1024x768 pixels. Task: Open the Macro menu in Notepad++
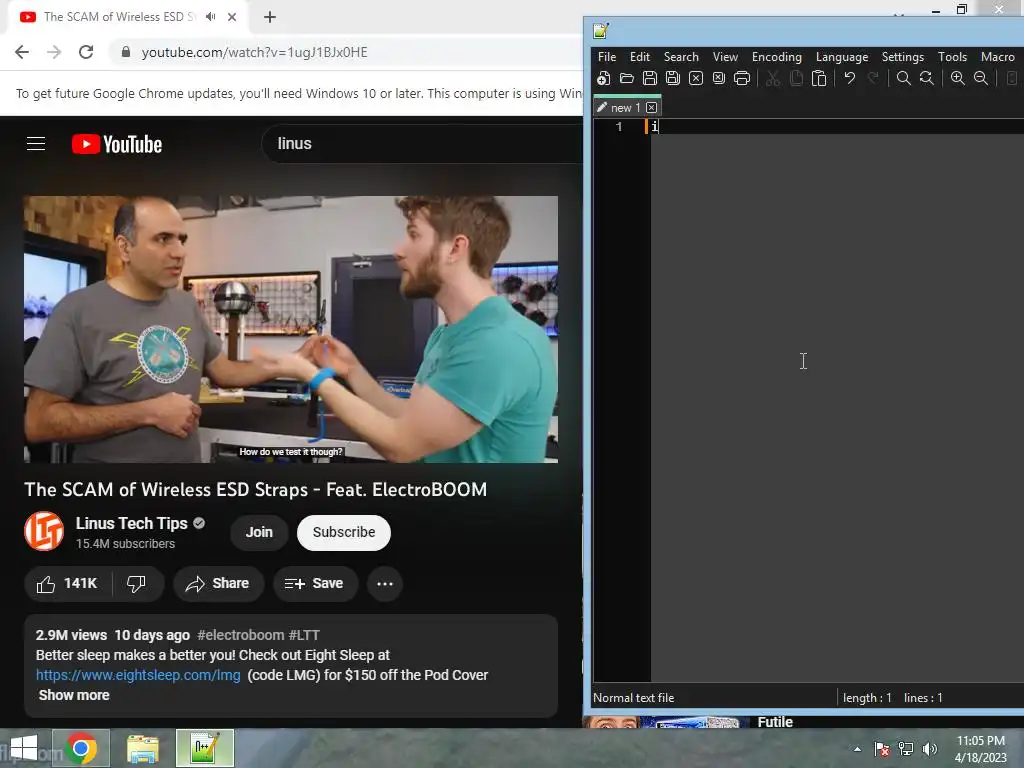[x=997, y=57]
